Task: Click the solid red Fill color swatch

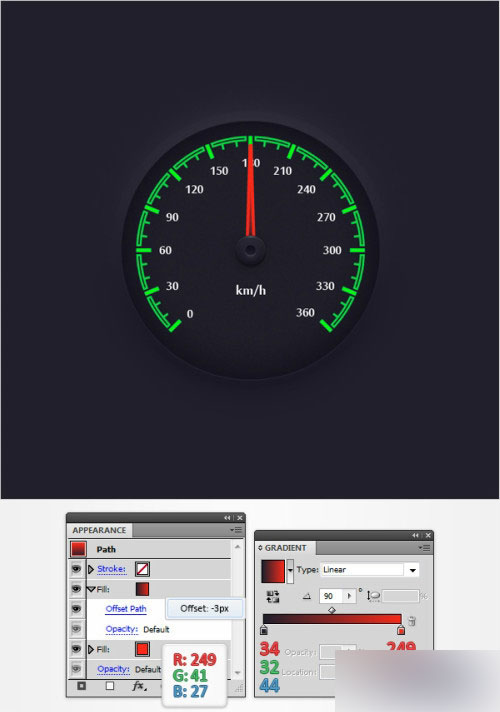Action: coord(142,649)
